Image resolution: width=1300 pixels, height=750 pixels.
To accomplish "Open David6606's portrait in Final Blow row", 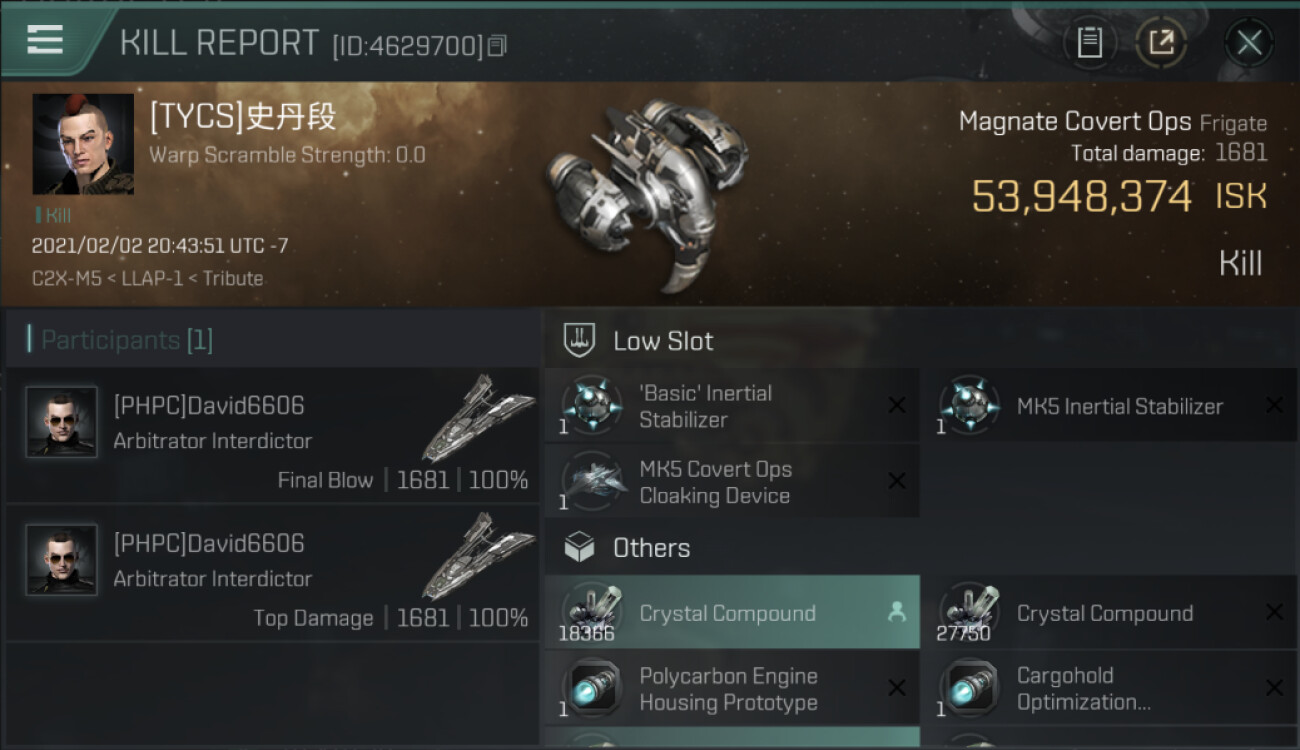I will [62, 422].
